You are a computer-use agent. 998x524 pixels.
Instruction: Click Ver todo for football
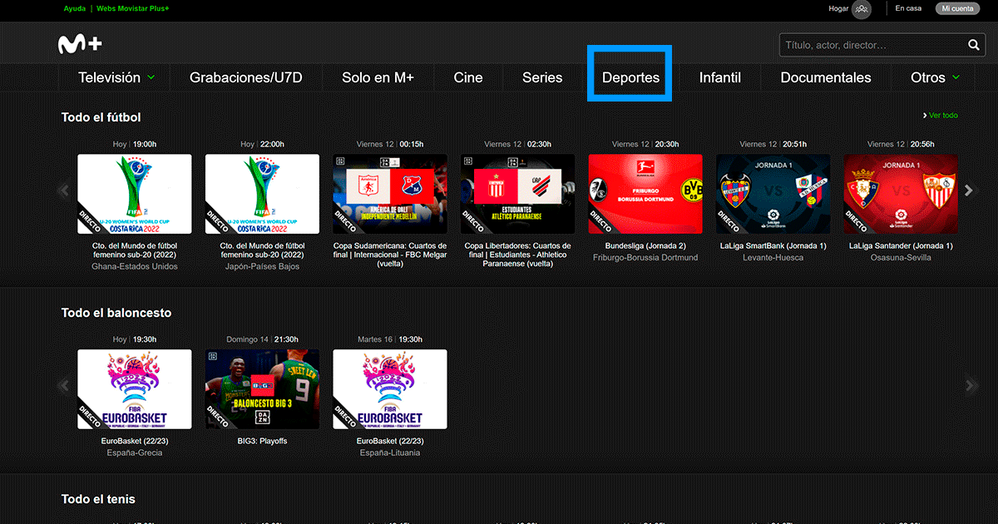click(x=940, y=116)
